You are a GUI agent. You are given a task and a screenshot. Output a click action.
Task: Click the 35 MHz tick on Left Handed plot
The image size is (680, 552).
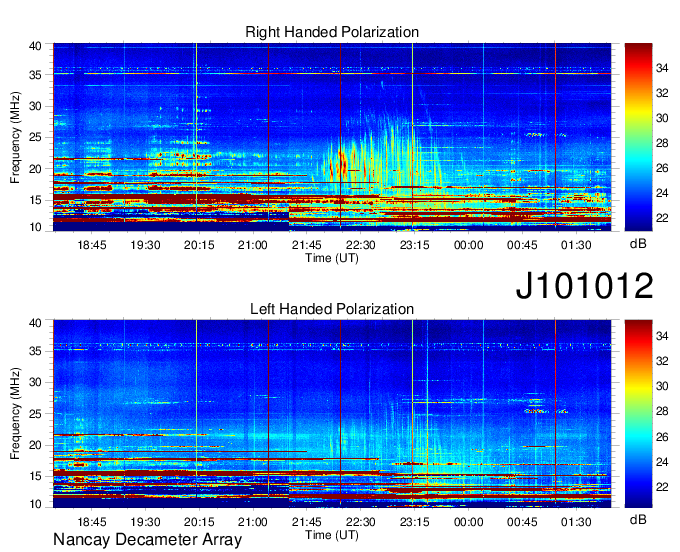[35, 351]
